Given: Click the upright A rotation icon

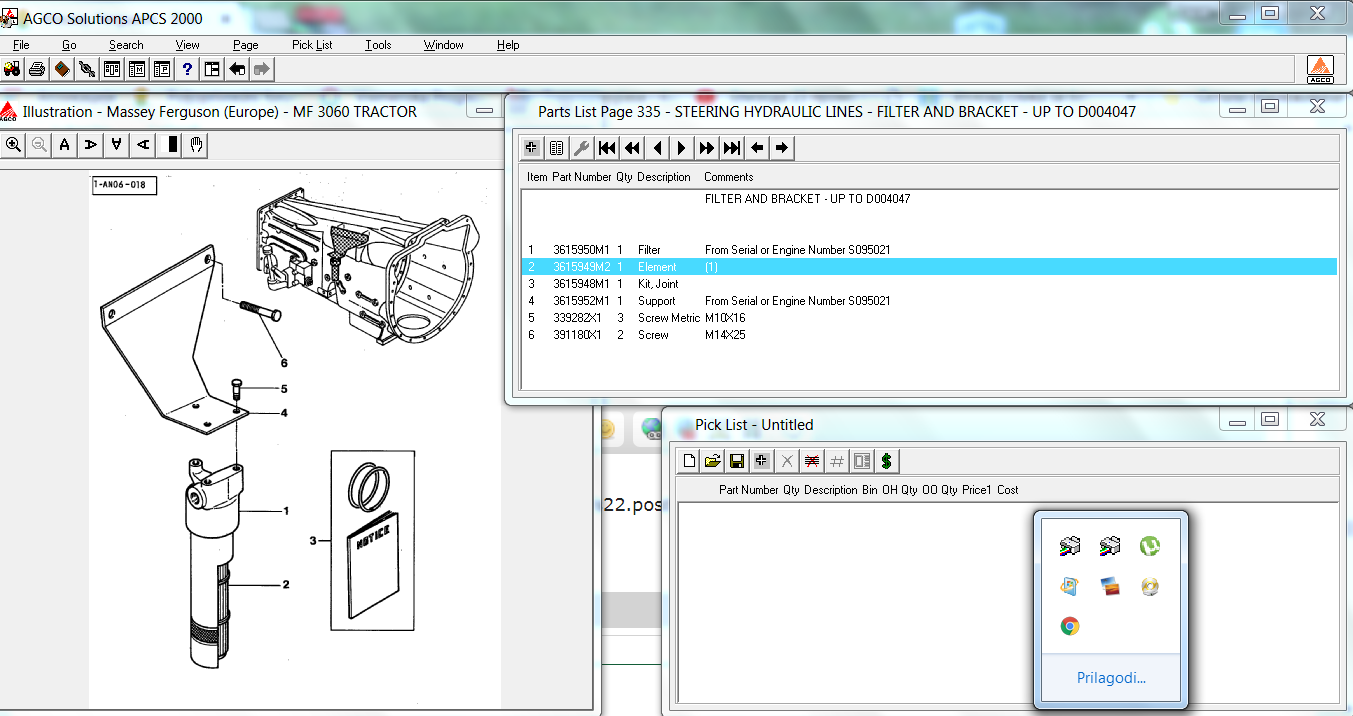Looking at the screenshot, I should [64, 145].
